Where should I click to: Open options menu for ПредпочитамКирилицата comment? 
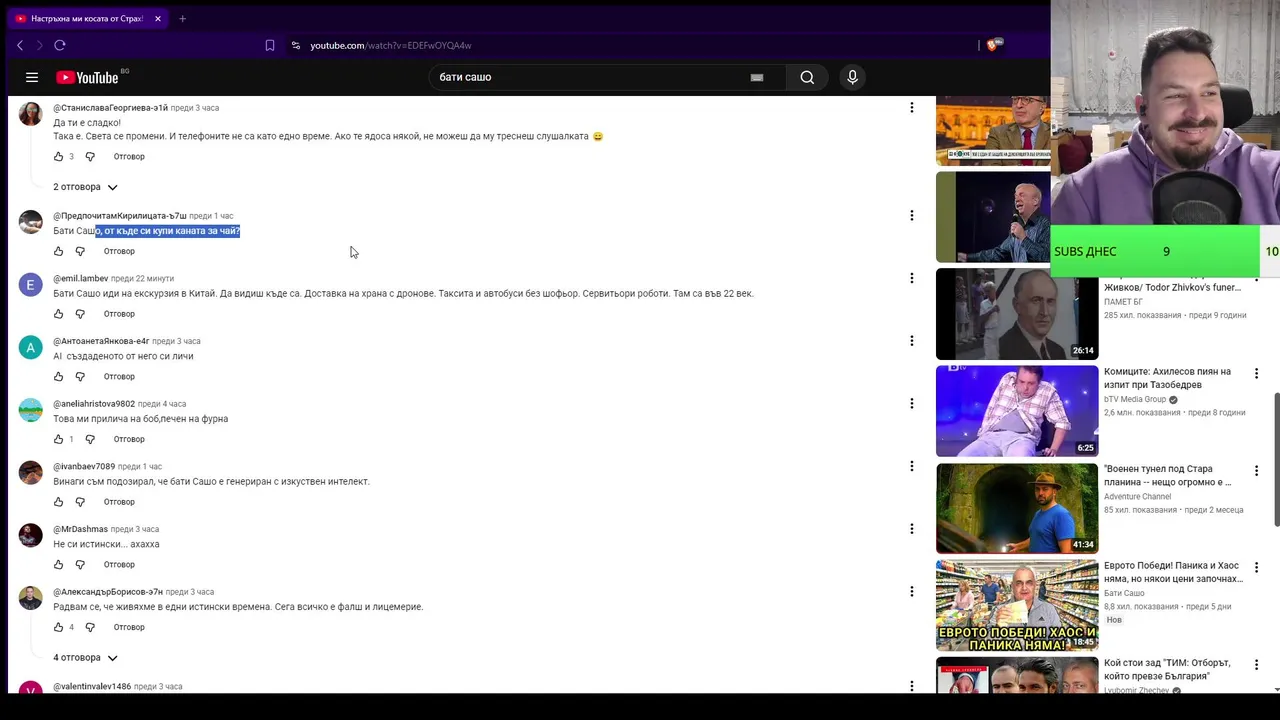[x=911, y=215]
